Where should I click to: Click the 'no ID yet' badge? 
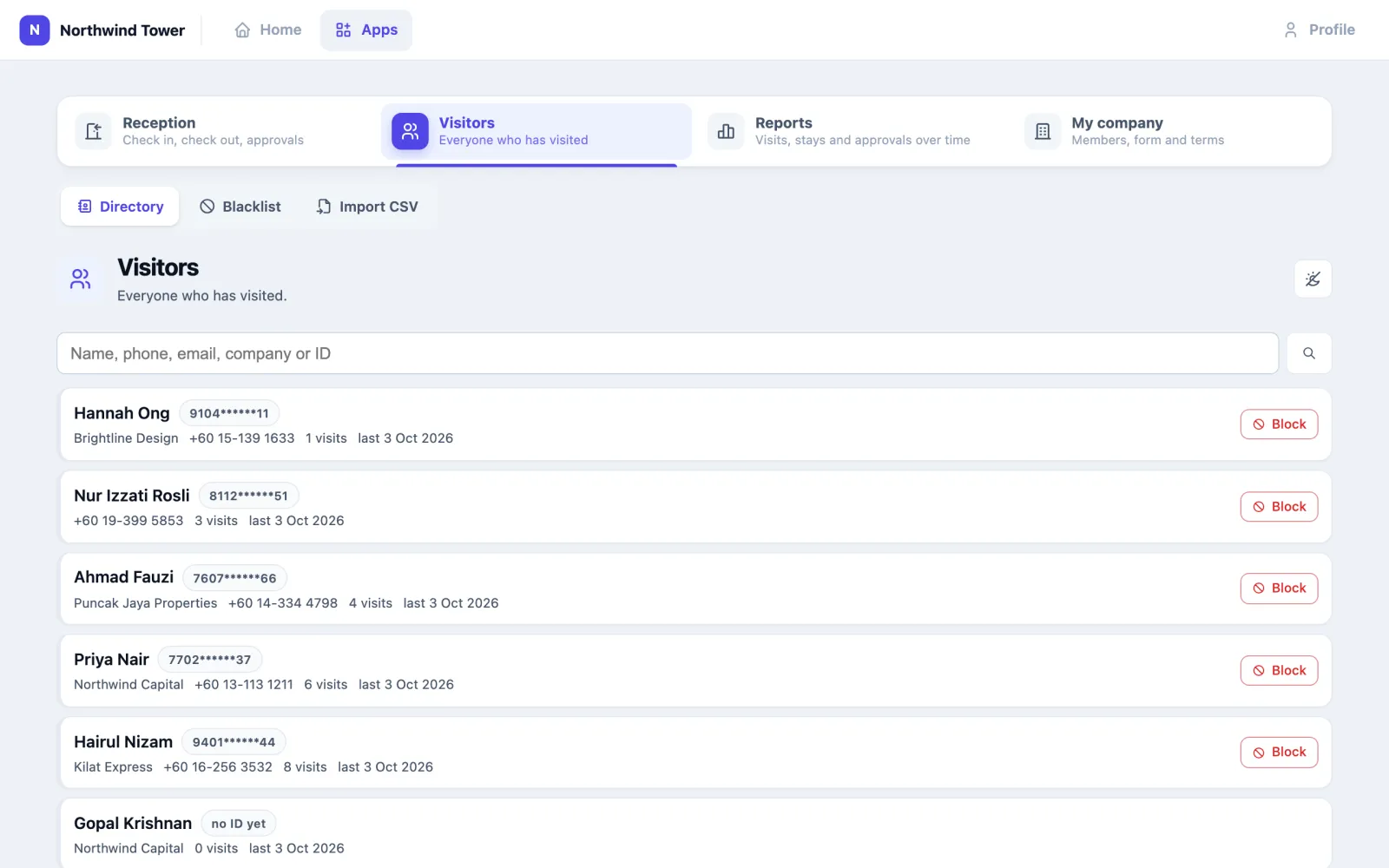(x=239, y=824)
